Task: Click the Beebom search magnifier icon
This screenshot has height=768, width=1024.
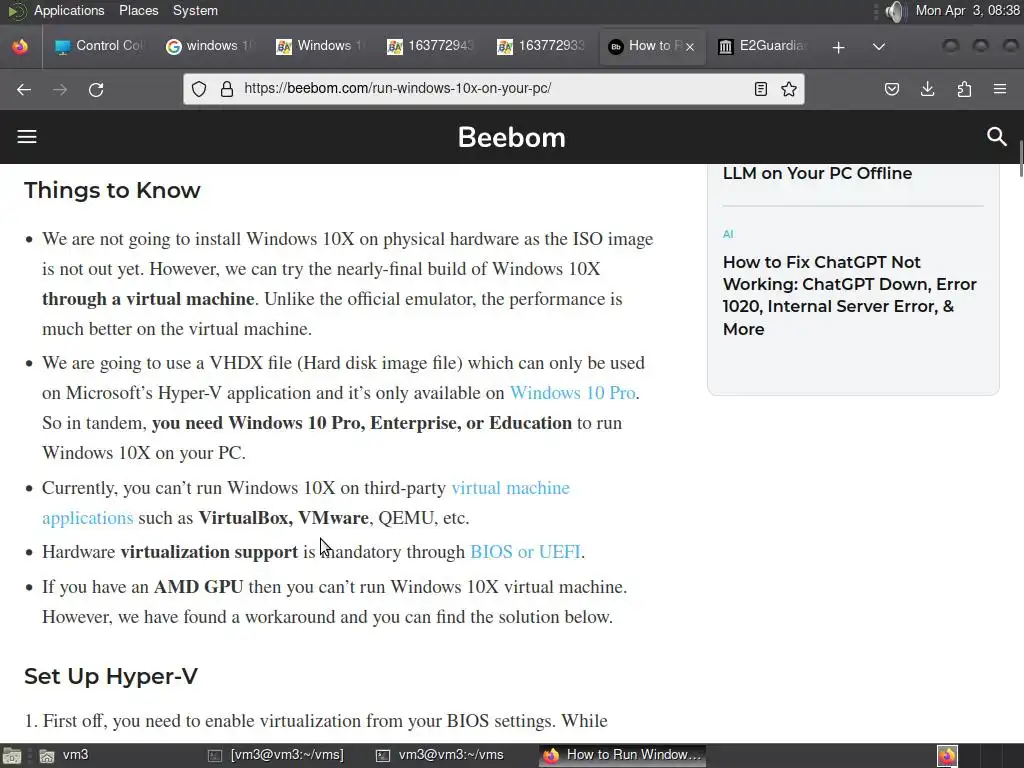Action: pyautogui.click(x=997, y=136)
